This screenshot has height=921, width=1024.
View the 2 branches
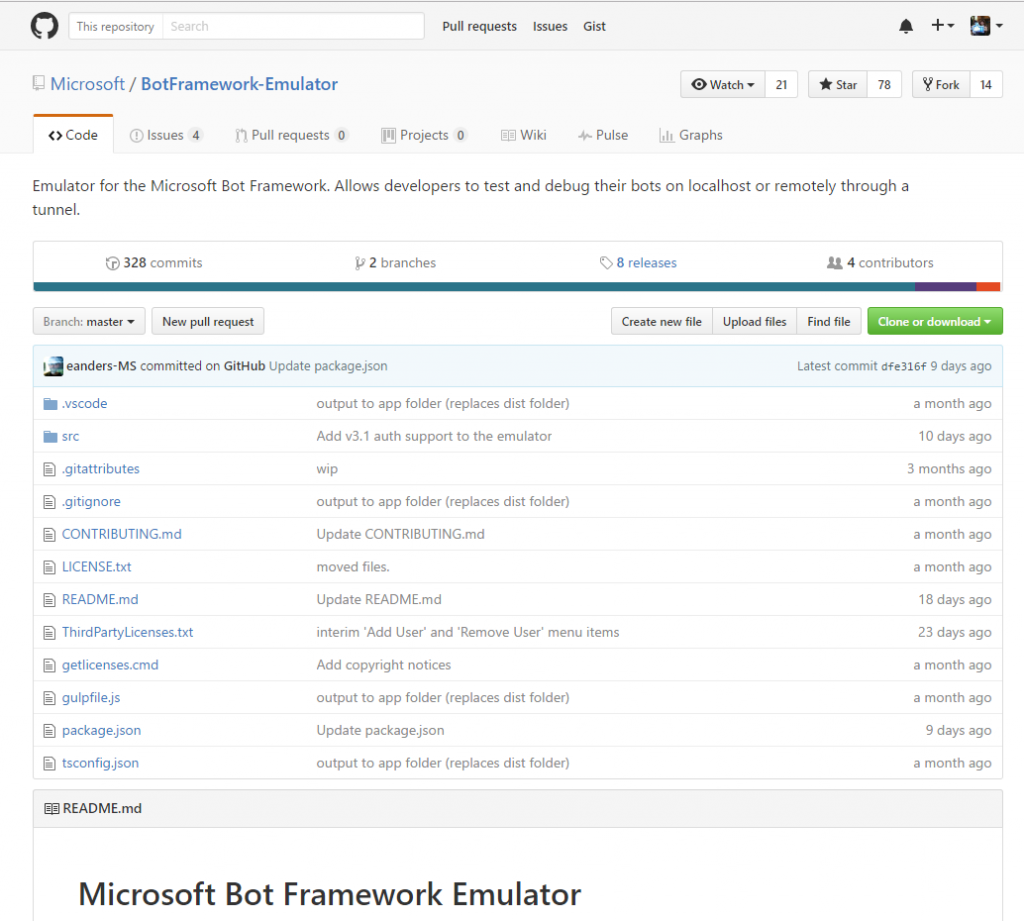pos(395,263)
